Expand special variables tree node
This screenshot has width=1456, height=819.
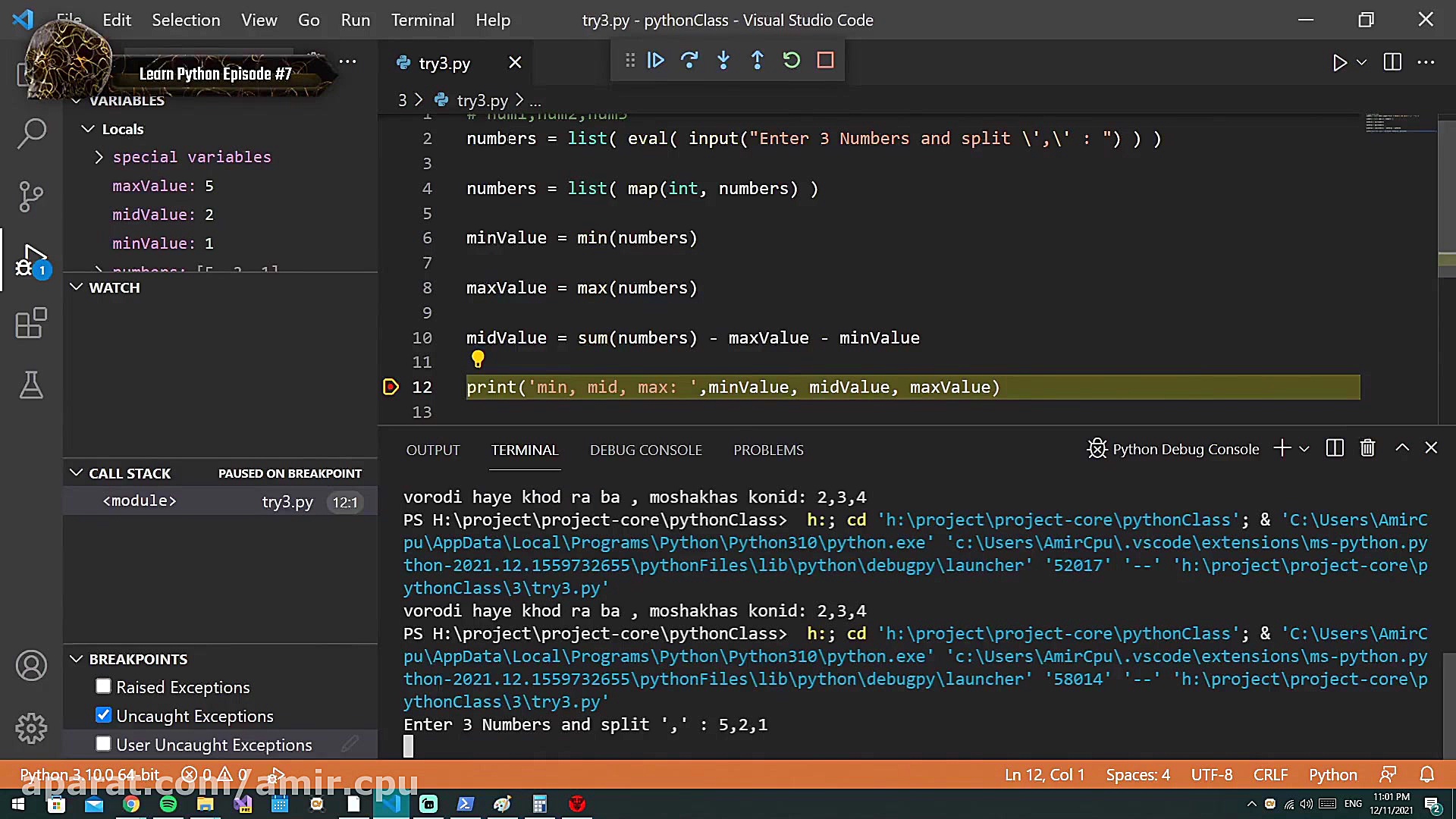pos(99,157)
